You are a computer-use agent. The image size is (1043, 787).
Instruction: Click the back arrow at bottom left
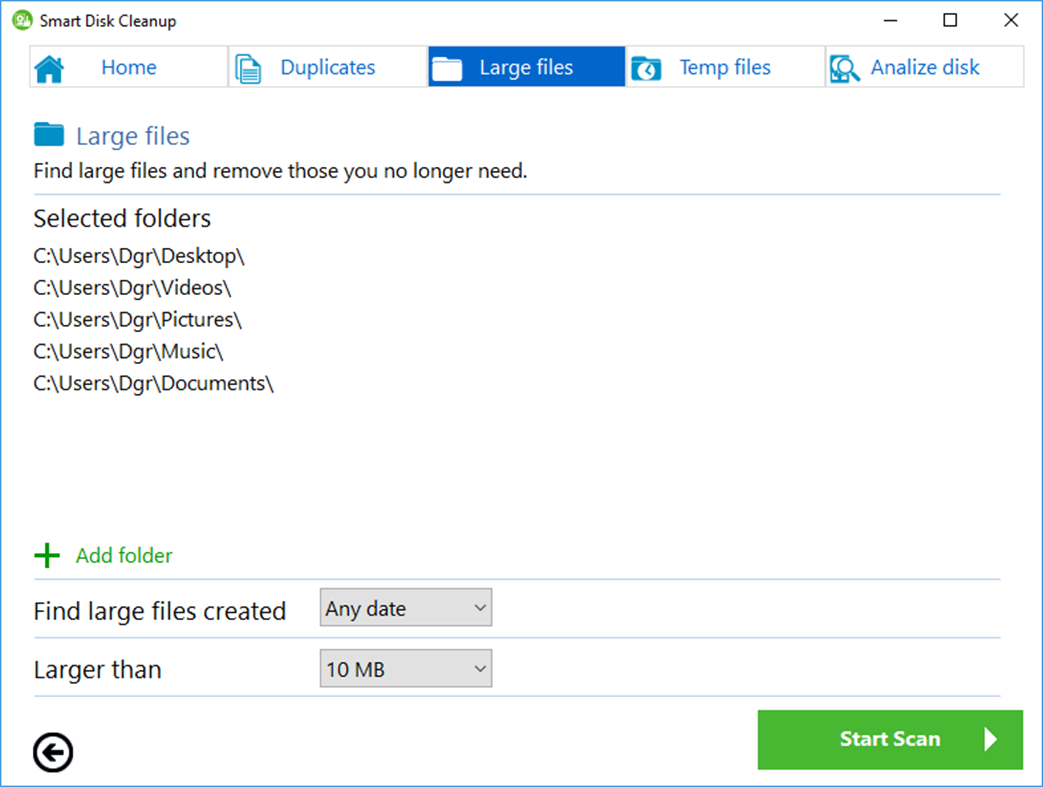(x=53, y=752)
